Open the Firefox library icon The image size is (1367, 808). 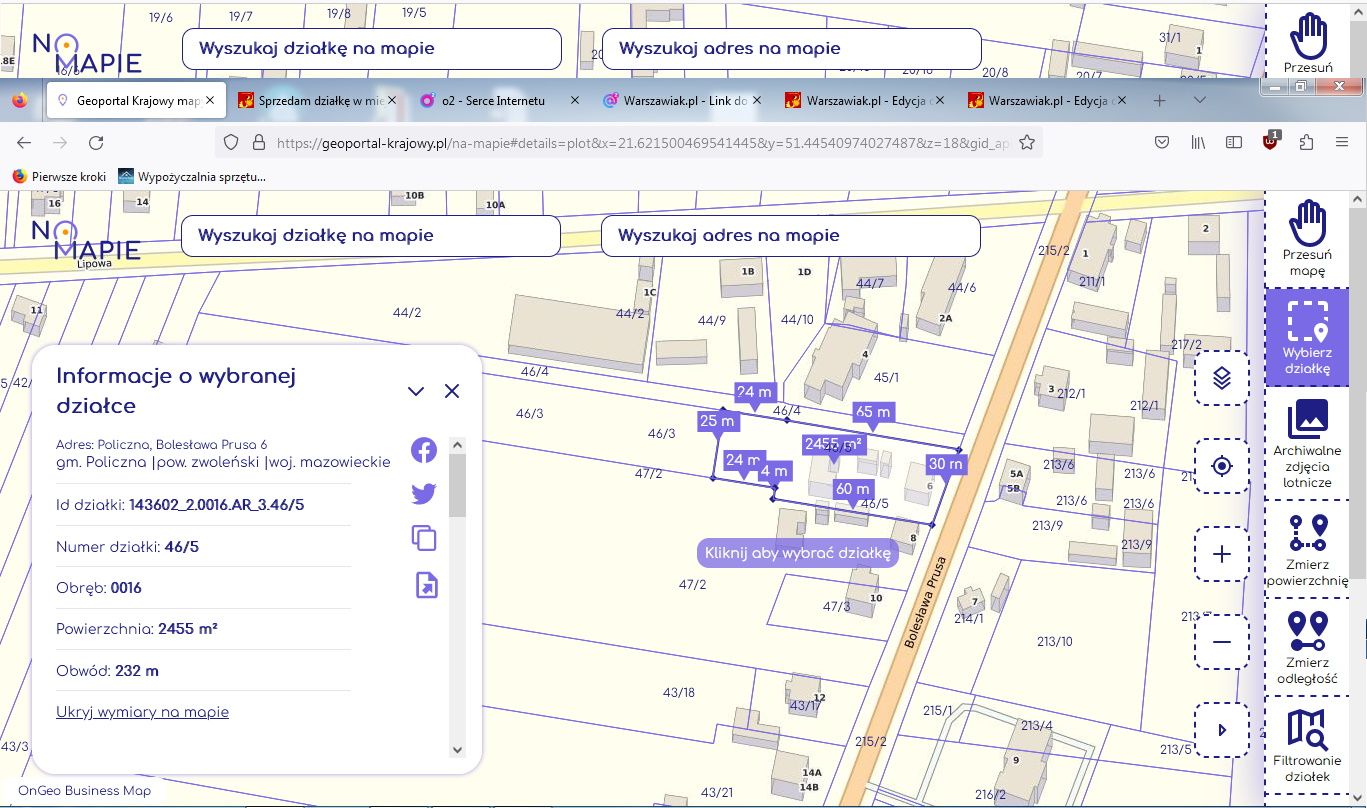1198,143
